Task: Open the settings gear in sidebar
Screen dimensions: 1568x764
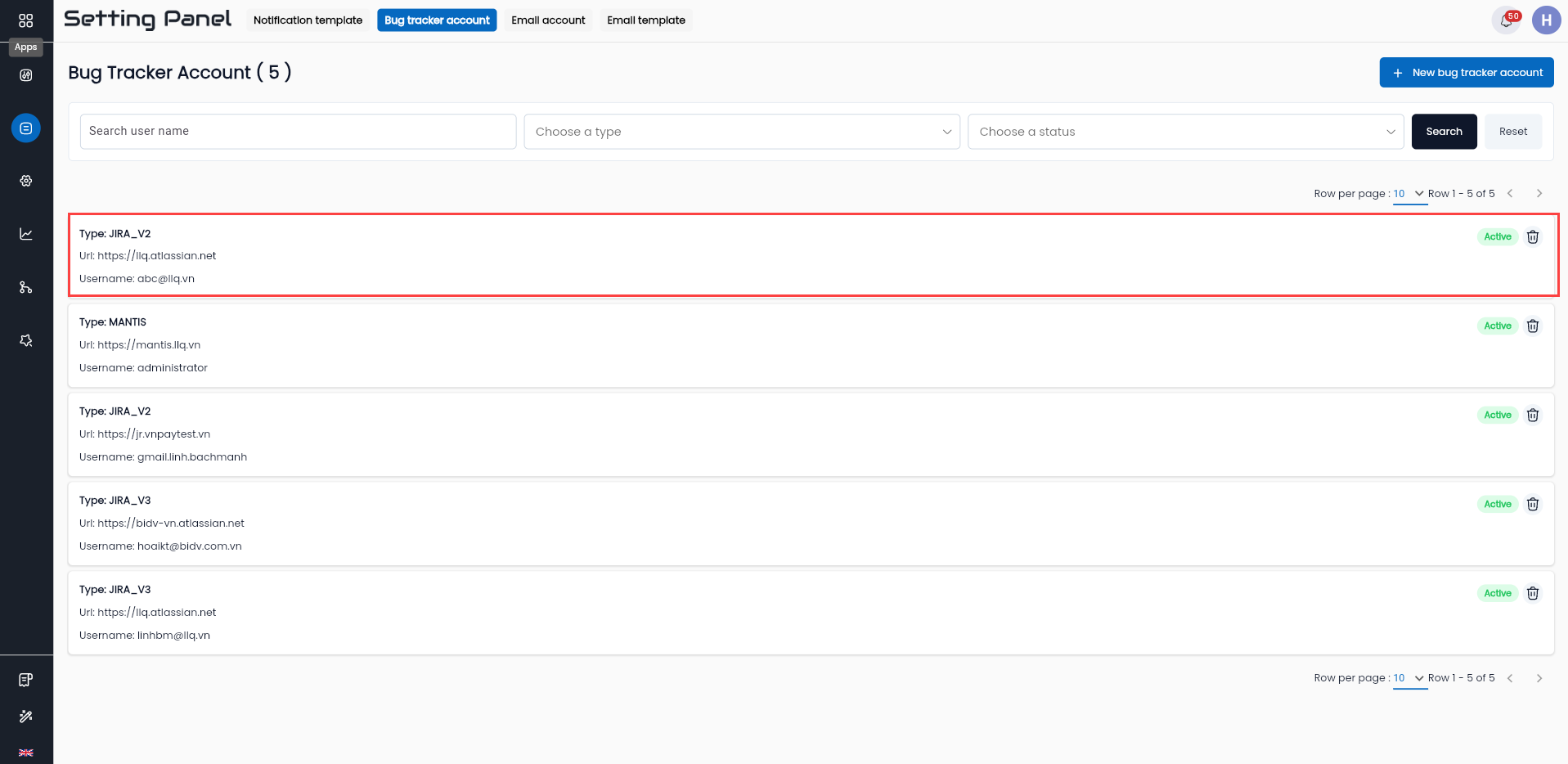Action: 26,181
